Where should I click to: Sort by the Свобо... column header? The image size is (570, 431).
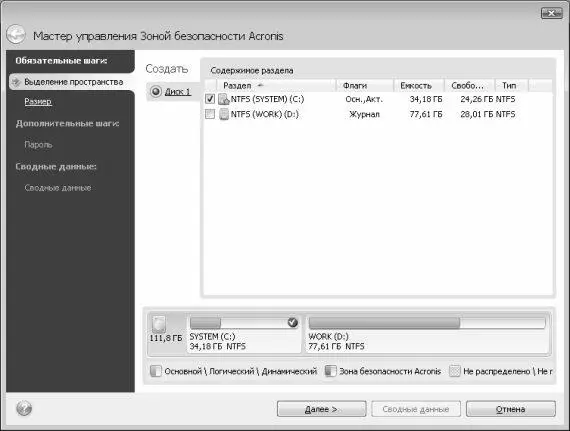(x=470, y=86)
